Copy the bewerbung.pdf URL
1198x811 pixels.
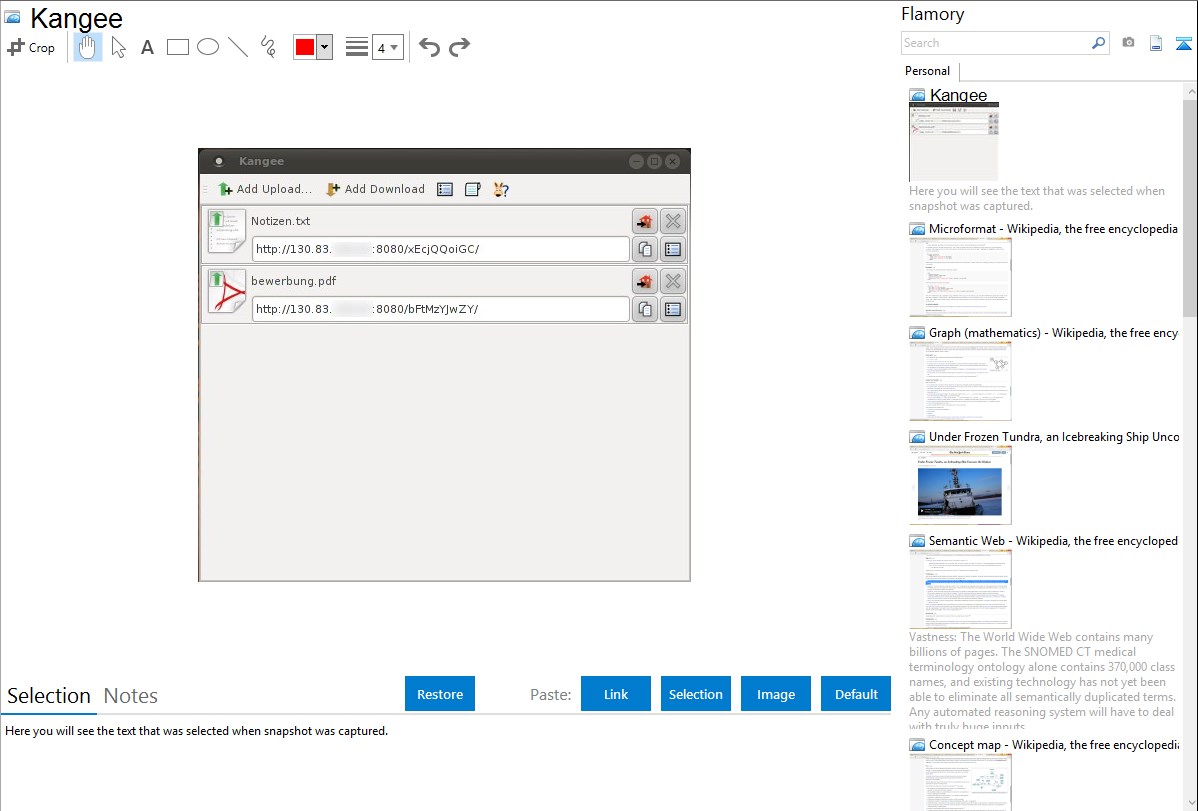(x=645, y=309)
